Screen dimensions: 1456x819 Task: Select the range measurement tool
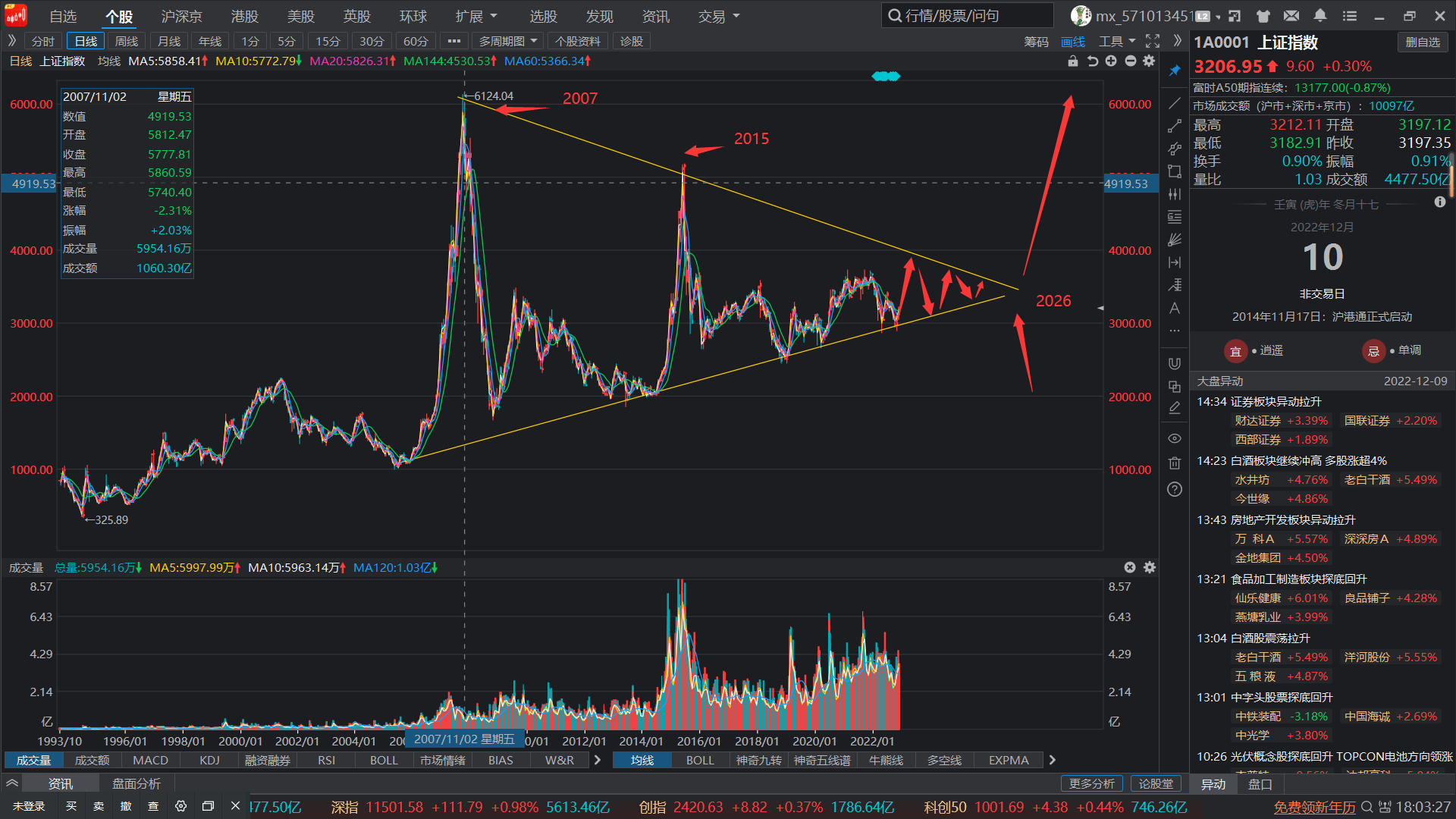pos(1175,262)
